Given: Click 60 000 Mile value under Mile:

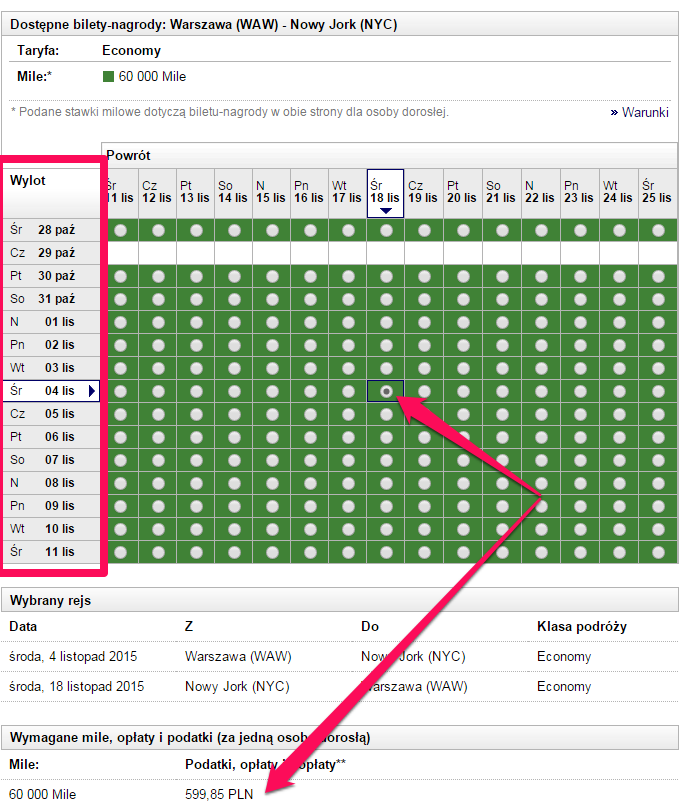Looking at the screenshot, I should click(x=42, y=794).
